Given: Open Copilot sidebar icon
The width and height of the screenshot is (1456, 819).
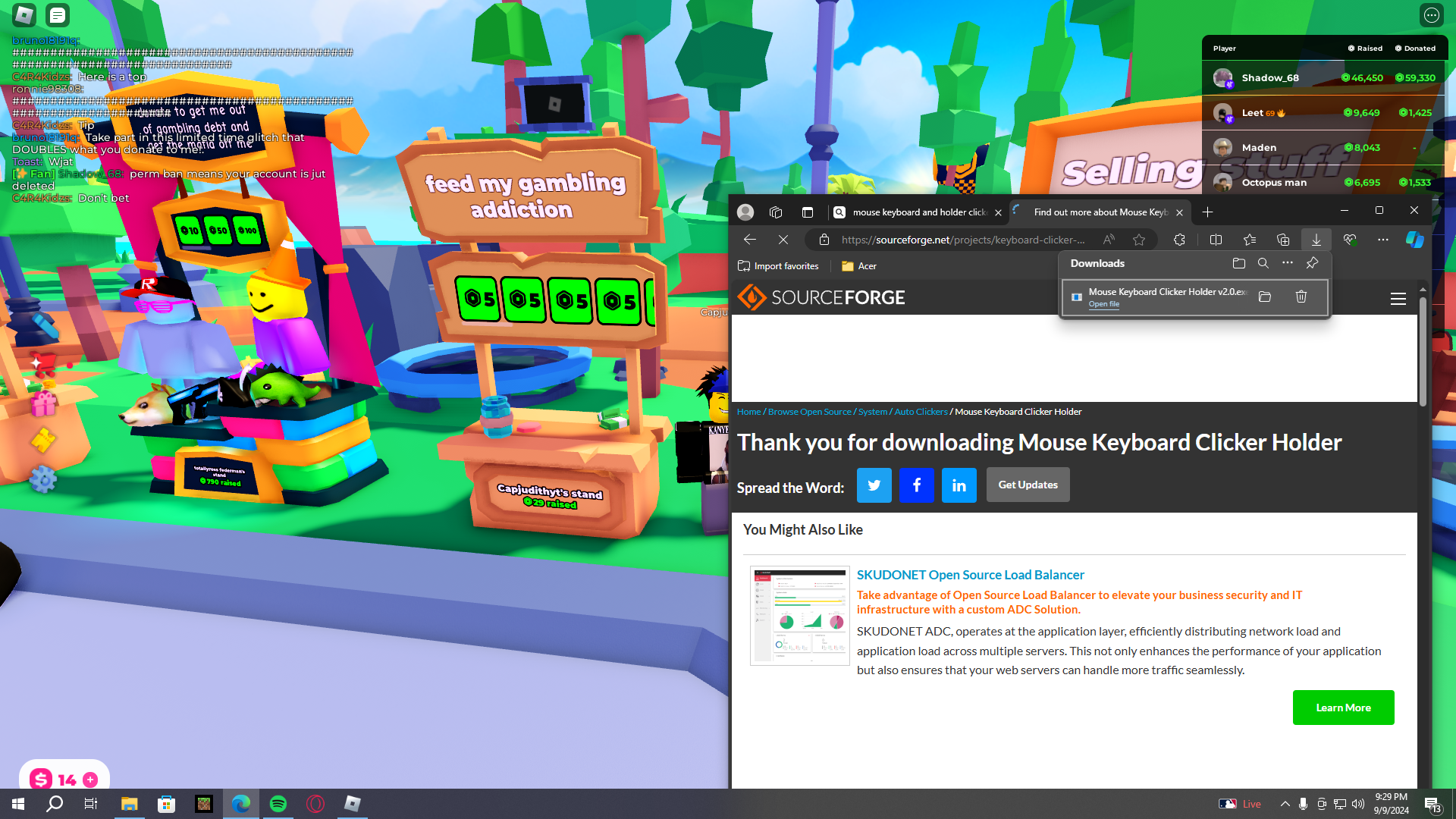Looking at the screenshot, I should 1414,240.
